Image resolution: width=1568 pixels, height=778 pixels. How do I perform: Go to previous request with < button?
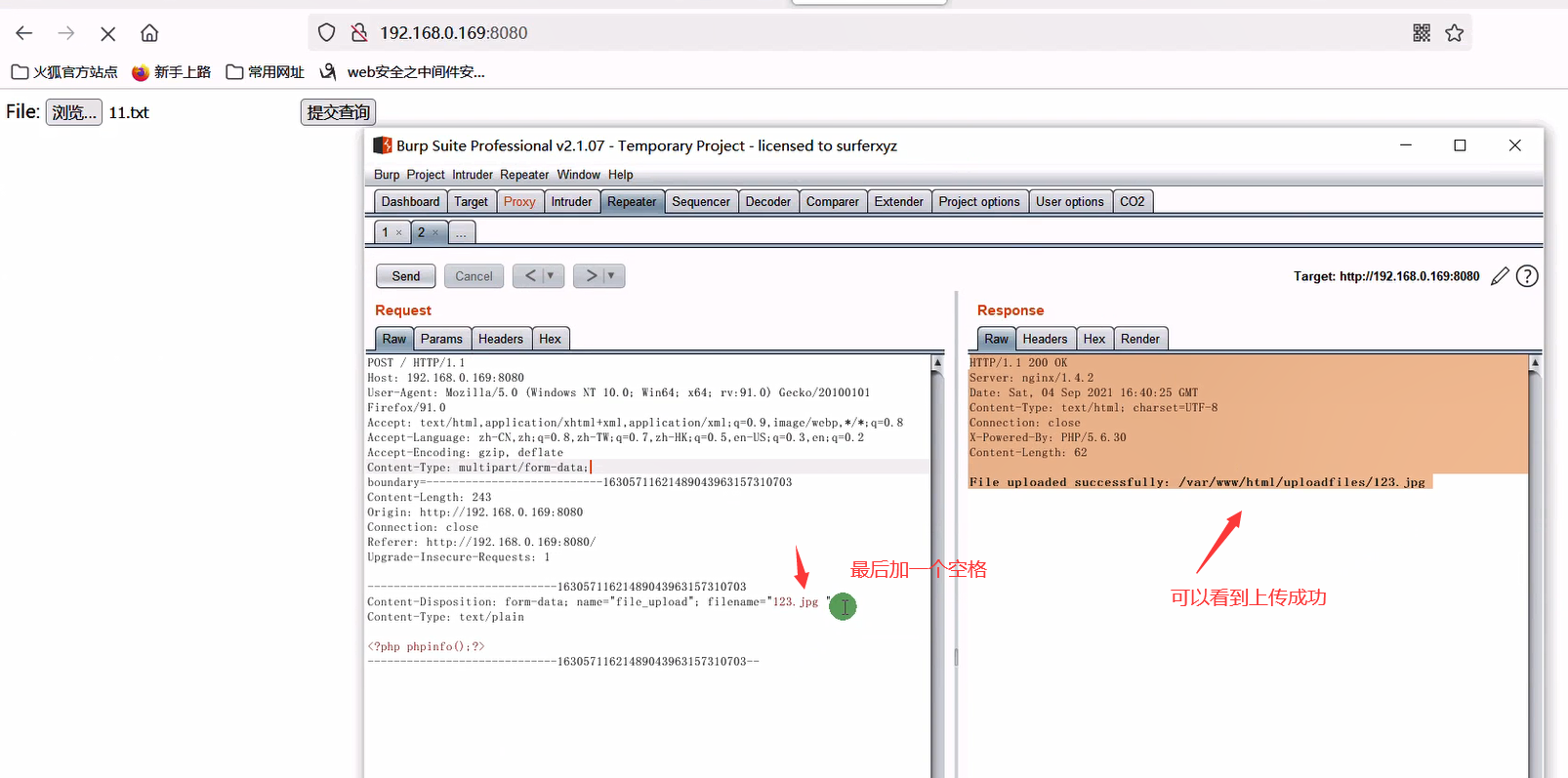530,276
